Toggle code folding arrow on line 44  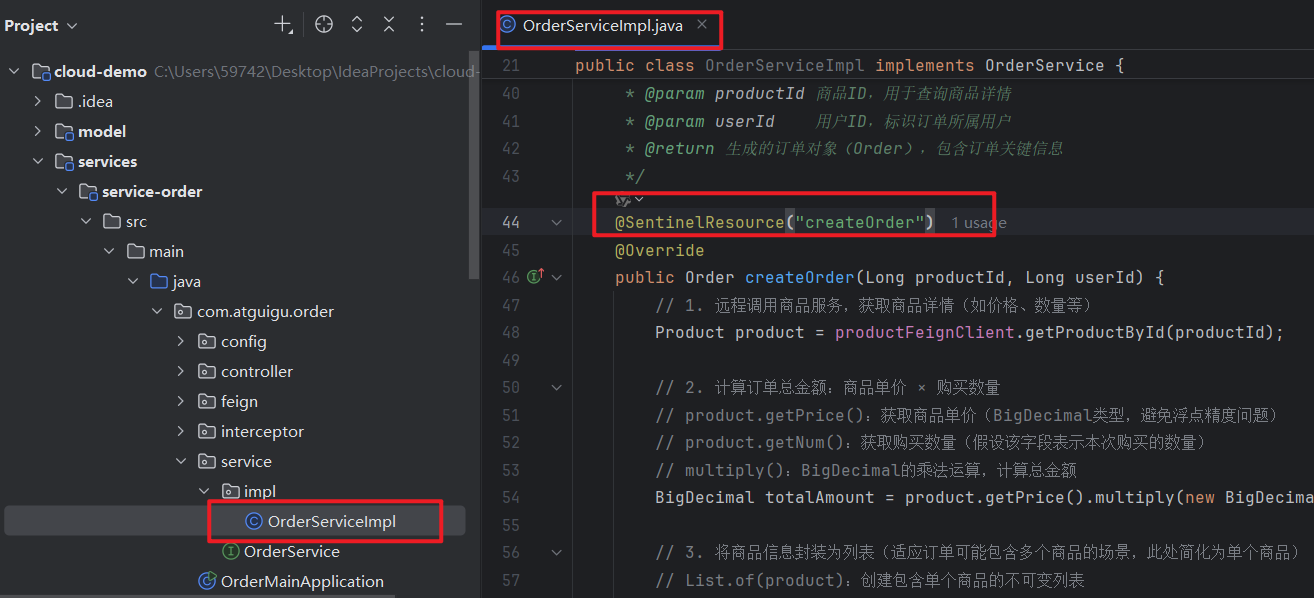(x=557, y=222)
